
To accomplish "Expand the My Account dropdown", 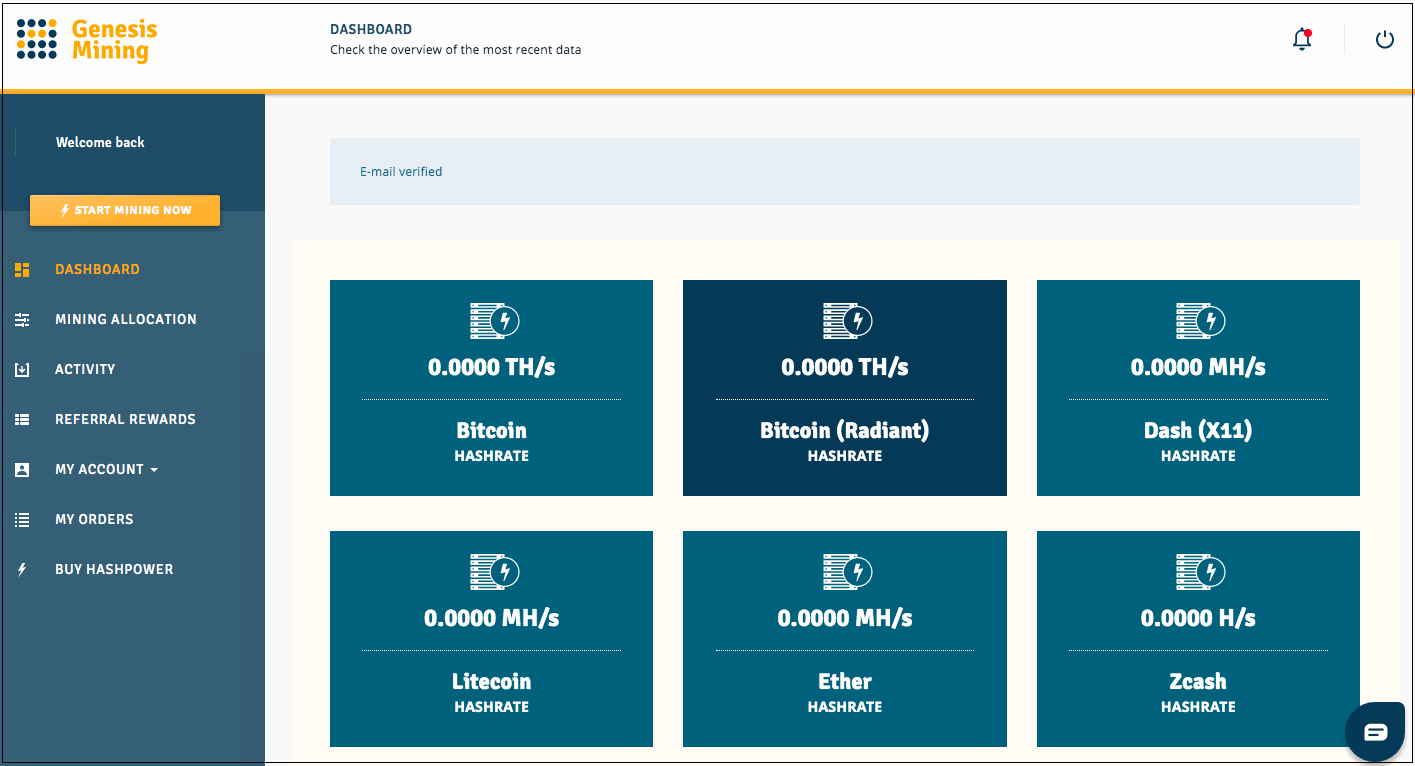I will (106, 469).
